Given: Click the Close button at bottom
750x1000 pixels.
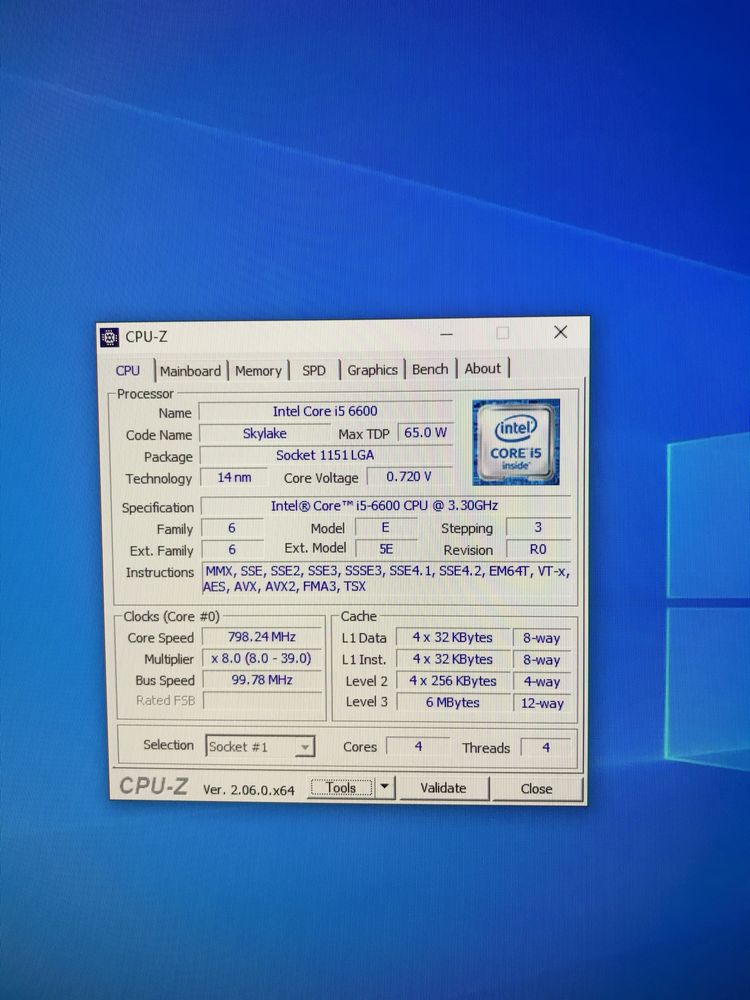Looking at the screenshot, I should [x=536, y=789].
